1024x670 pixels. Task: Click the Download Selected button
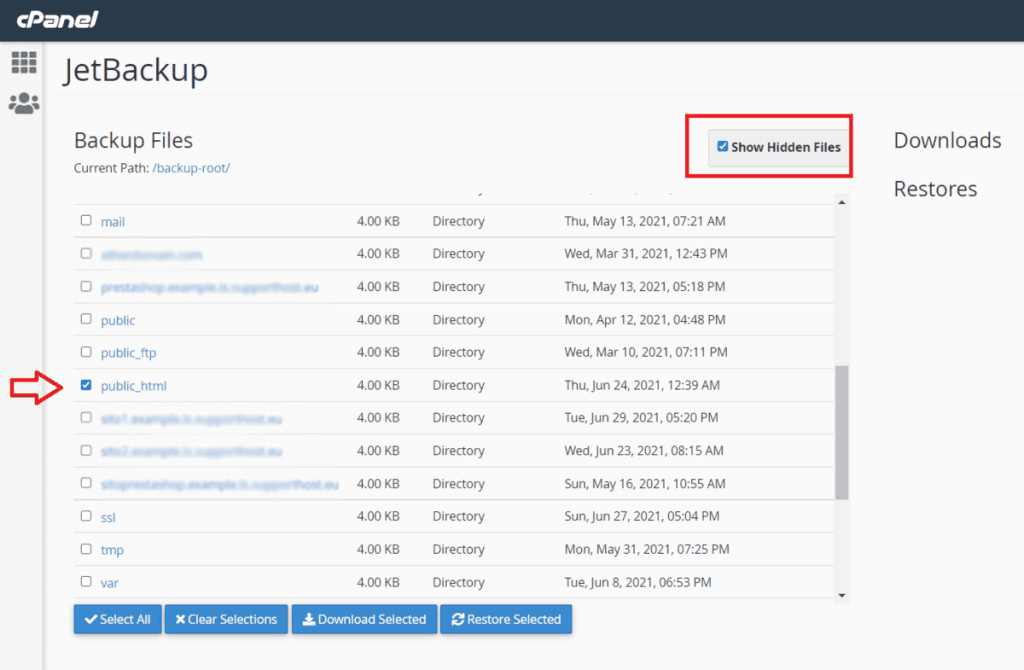click(364, 619)
